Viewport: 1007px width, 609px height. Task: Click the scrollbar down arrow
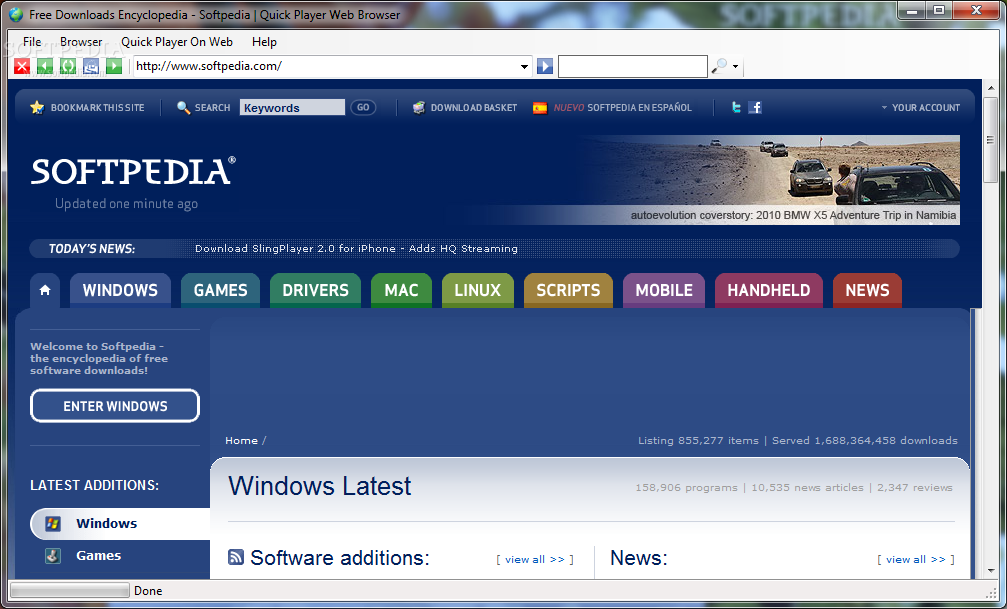coord(990,571)
